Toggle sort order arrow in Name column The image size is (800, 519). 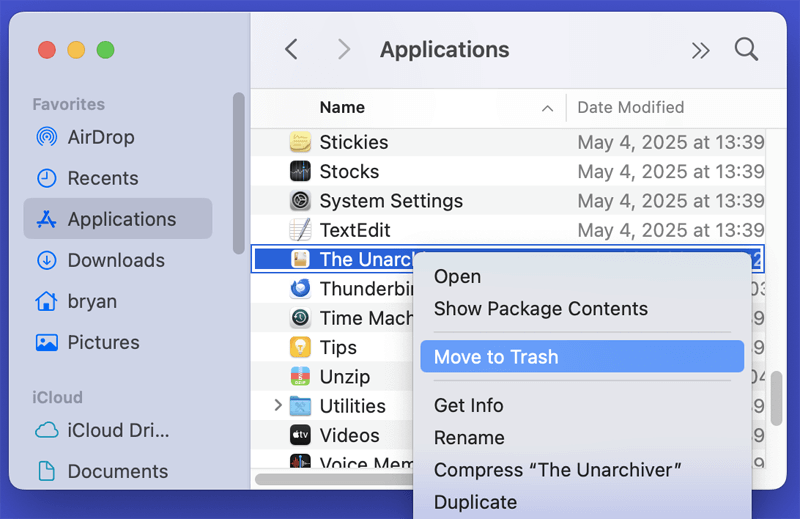(x=547, y=108)
